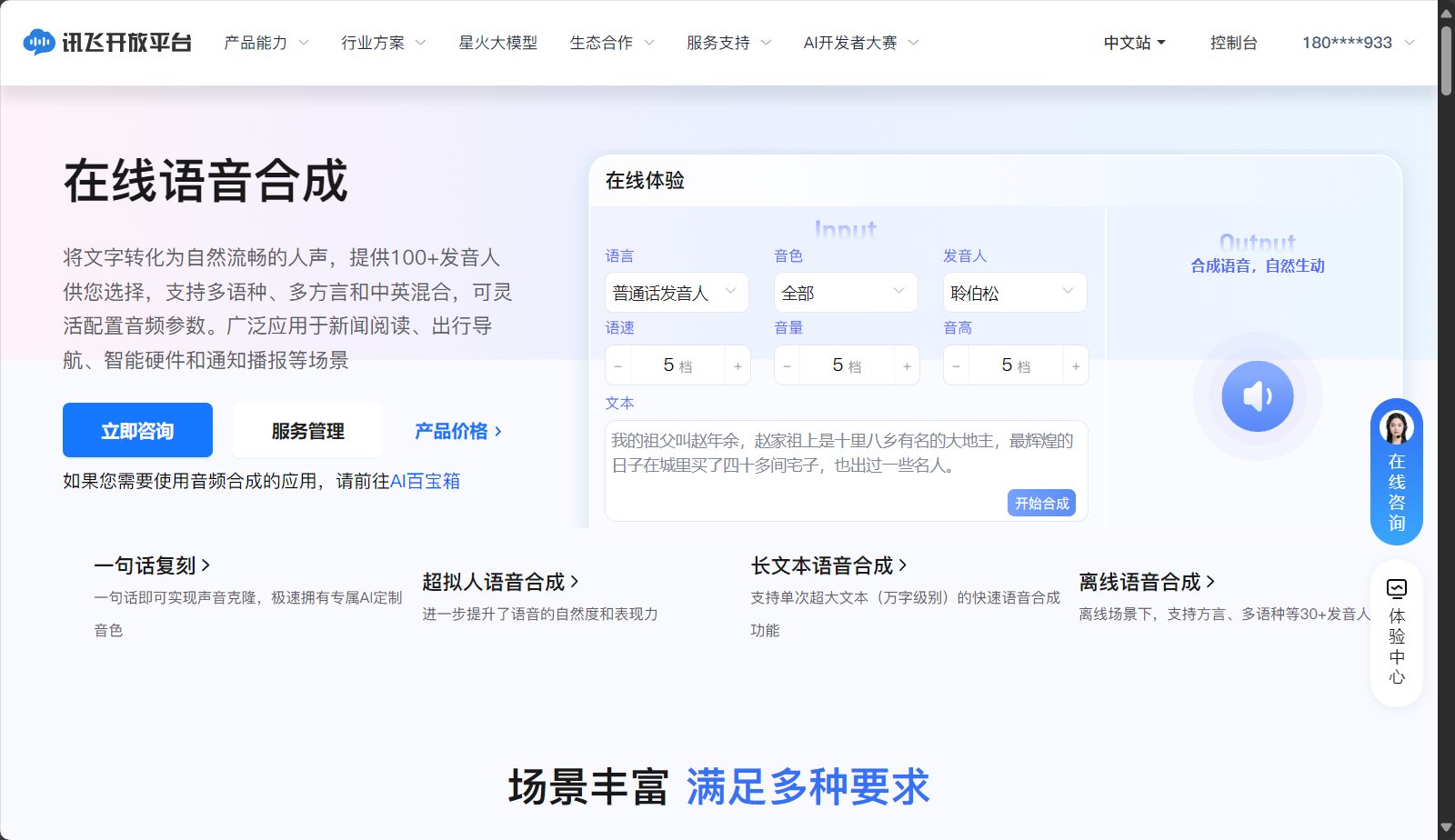This screenshot has width=1455, height=840.
Task: Go to the 控制台 console
Action: click(1234, 43)
